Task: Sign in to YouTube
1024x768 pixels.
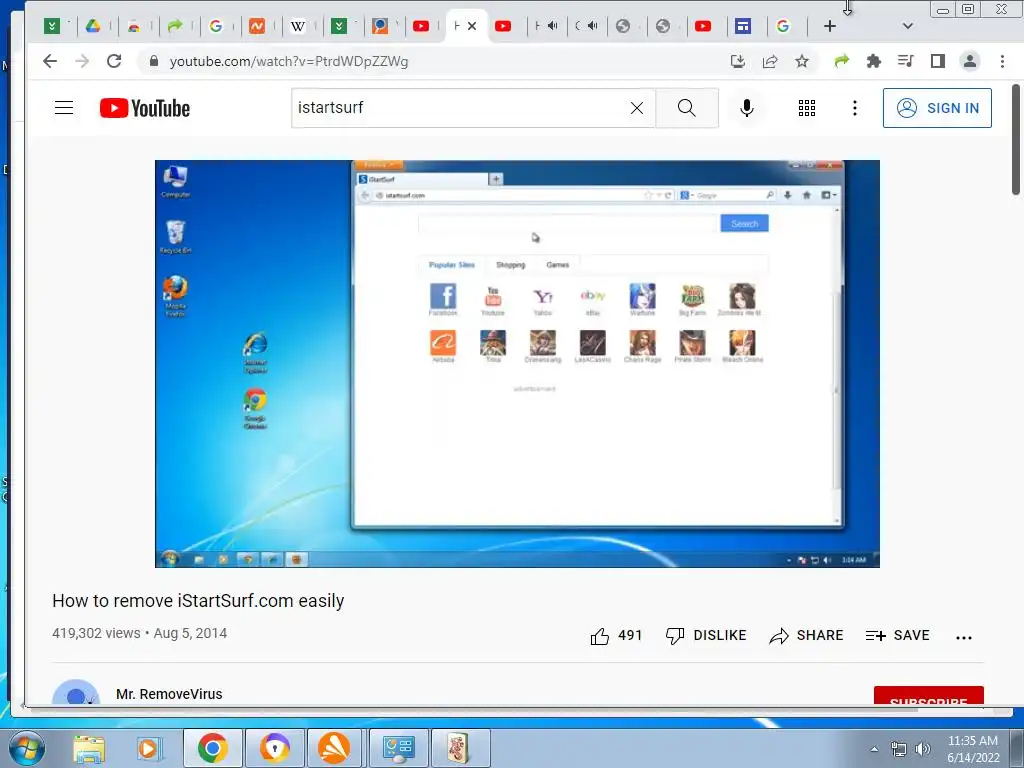Action: (937, 108)
